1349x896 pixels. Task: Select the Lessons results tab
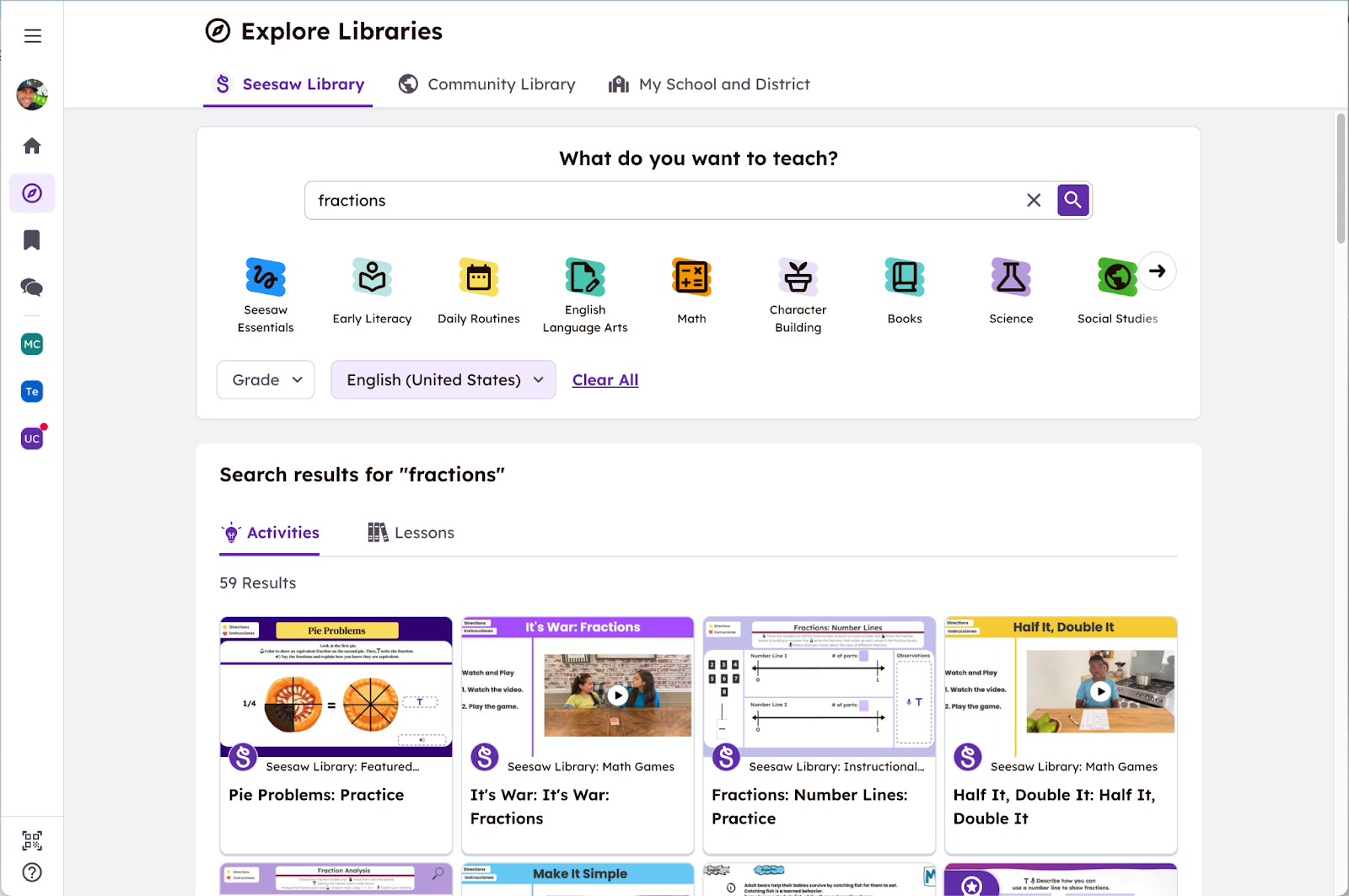(x=411, y=533)
